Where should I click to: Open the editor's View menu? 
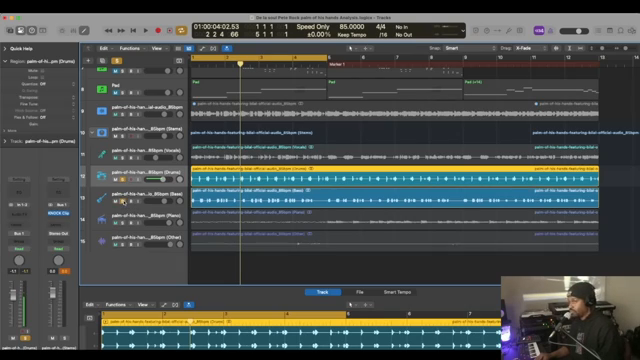click(x=145, y=305)
